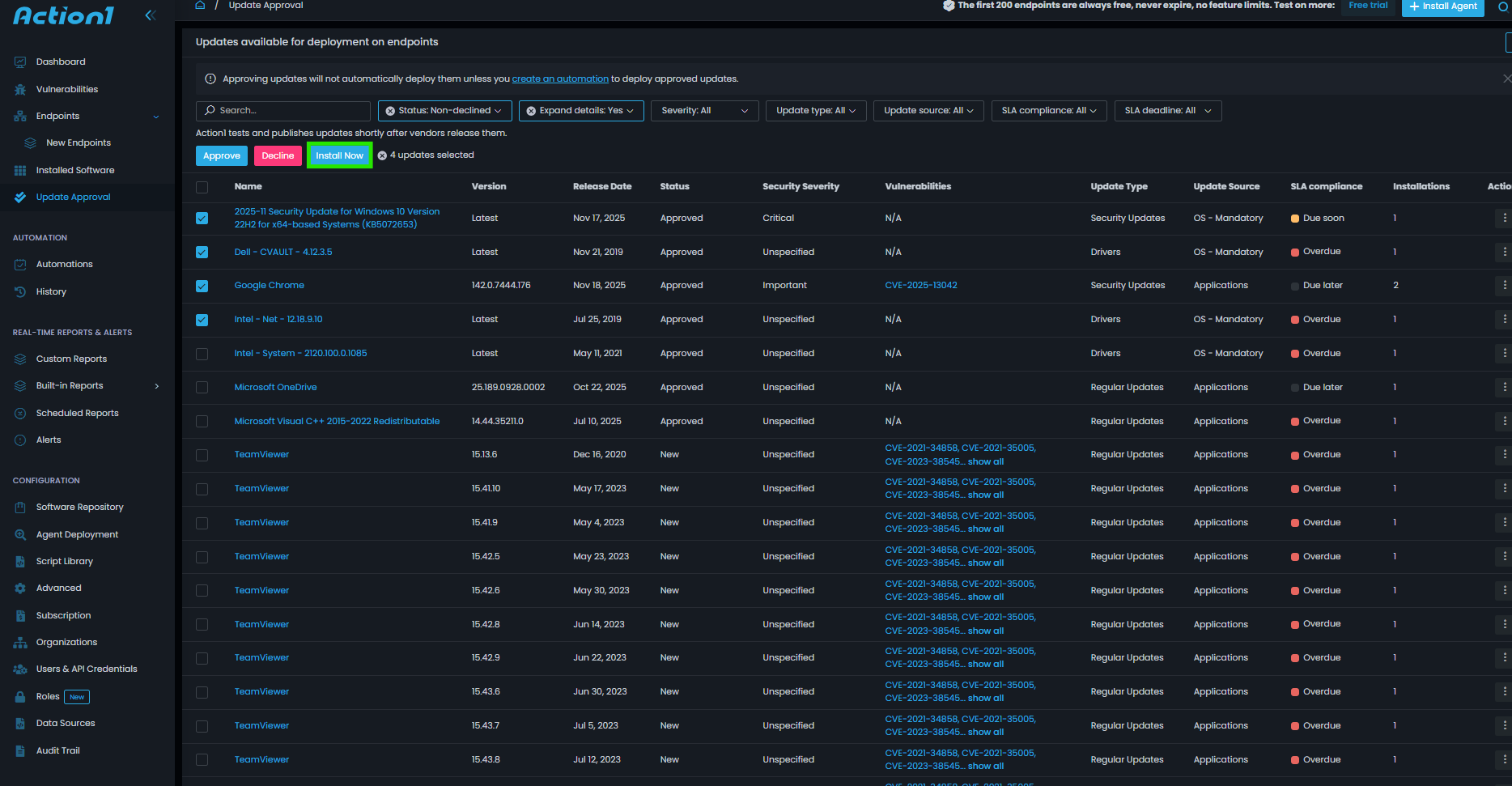Toggle the select-all checkbox in table header
The width and height of the screenshot is (1512, 786).
tap(202, 187)
